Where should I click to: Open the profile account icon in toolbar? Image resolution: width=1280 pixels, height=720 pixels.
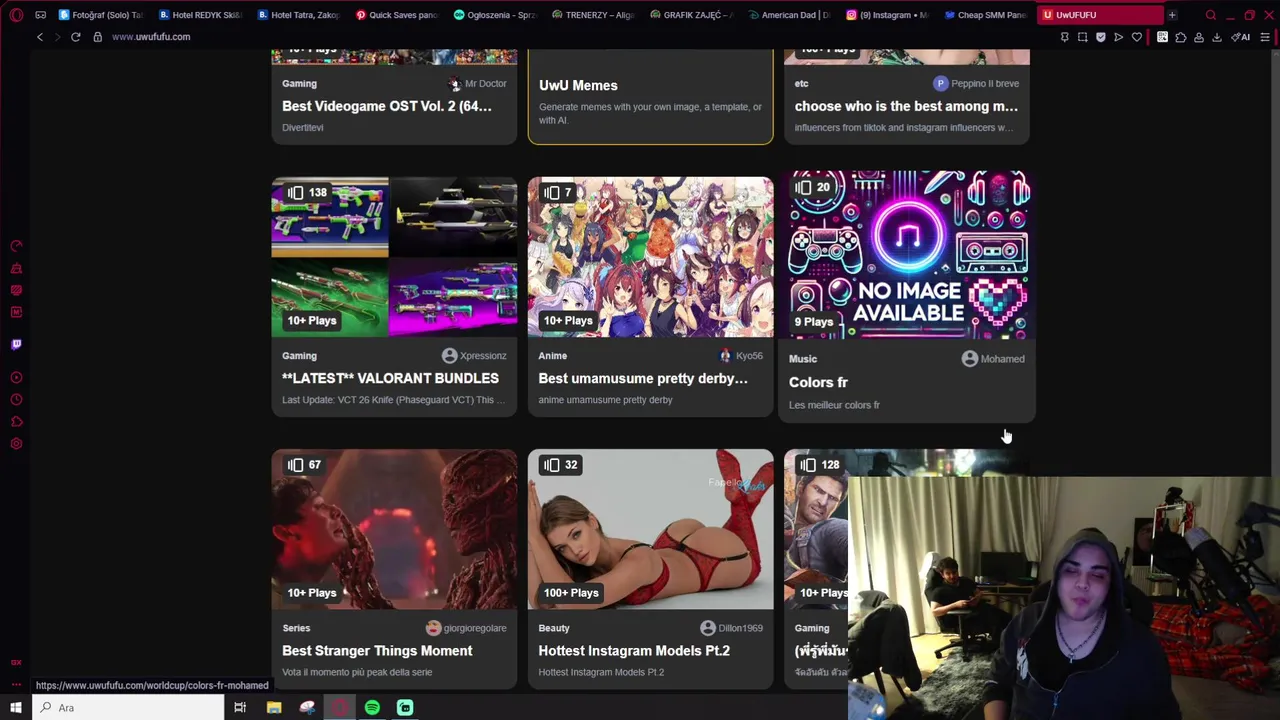[1198, 37]
